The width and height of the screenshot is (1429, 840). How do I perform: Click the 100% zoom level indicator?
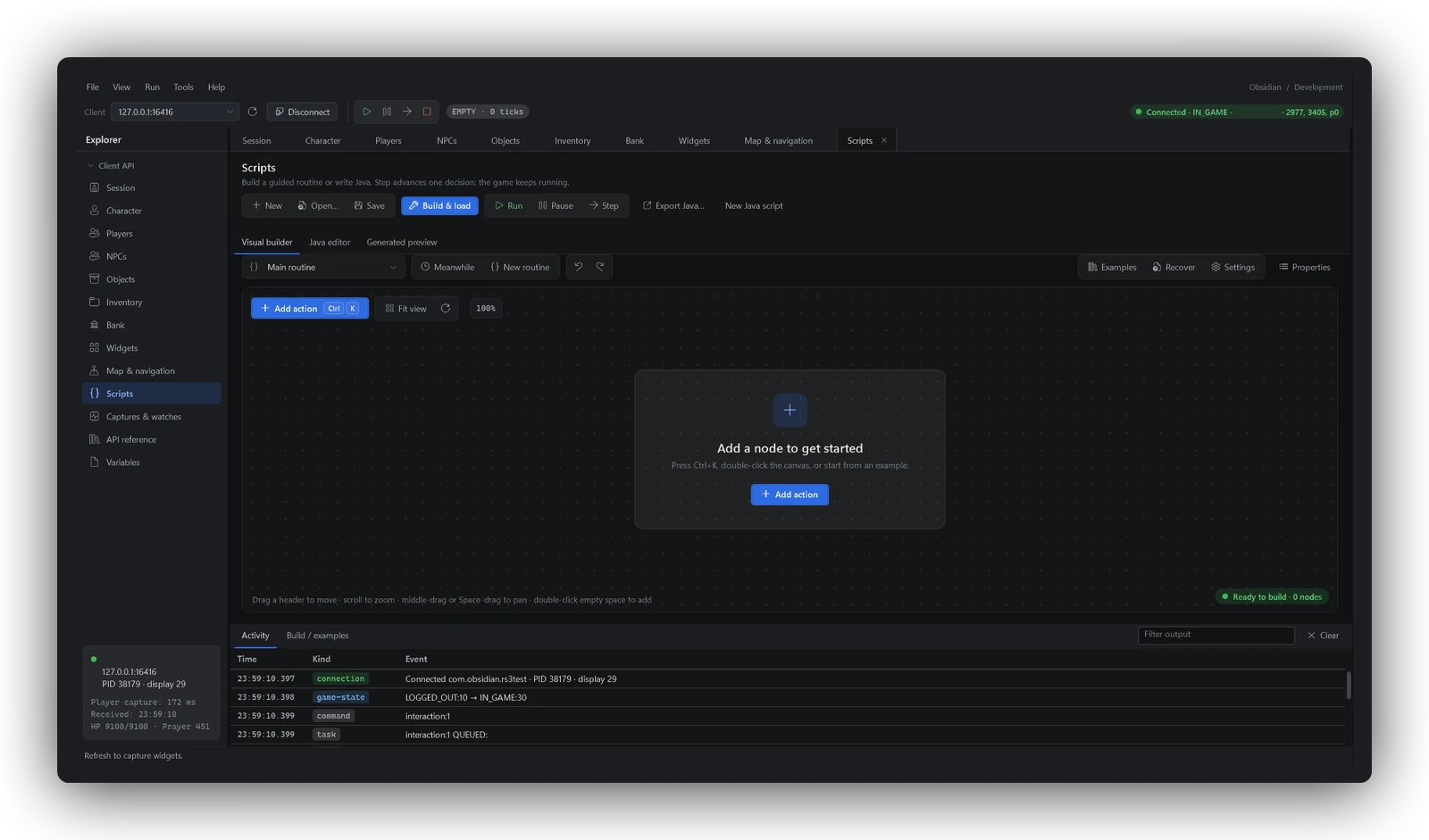click(486, 308)
